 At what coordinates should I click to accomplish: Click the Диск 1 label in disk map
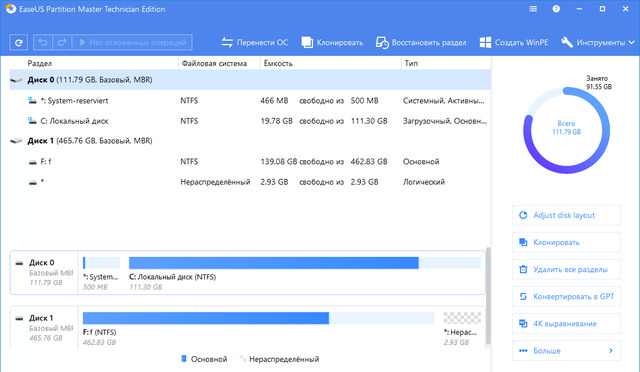[41, 318]
